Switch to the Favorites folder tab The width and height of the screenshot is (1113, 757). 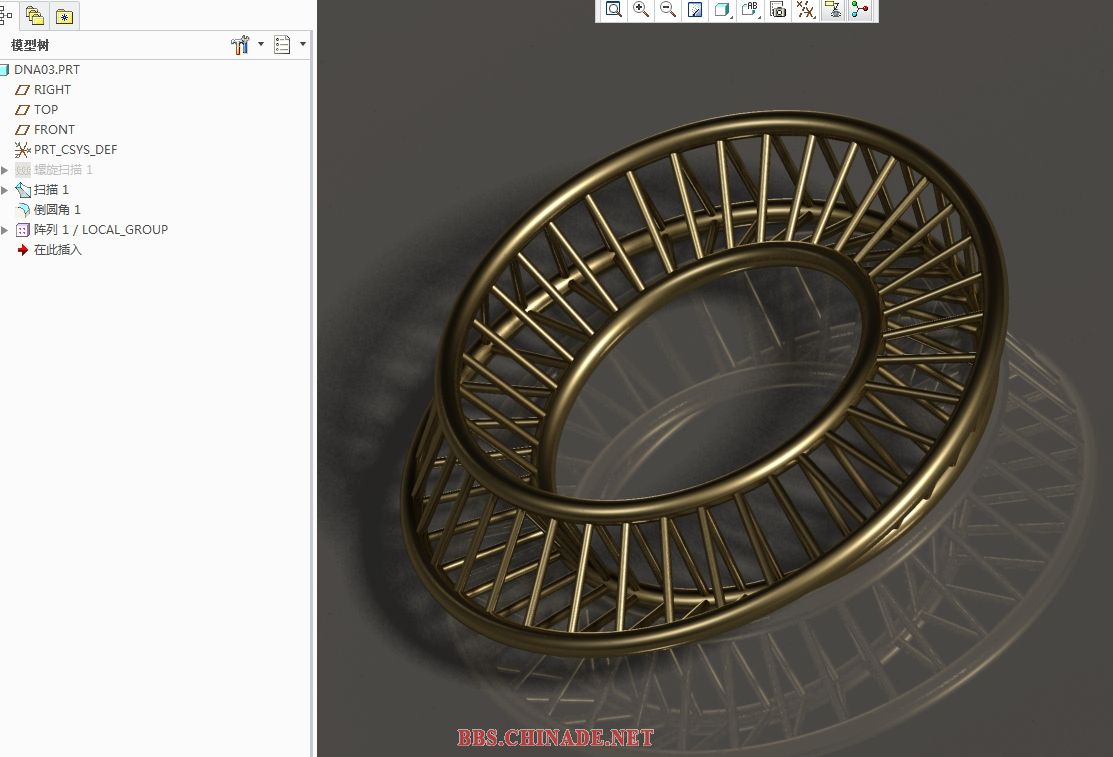tap(65, 15)
